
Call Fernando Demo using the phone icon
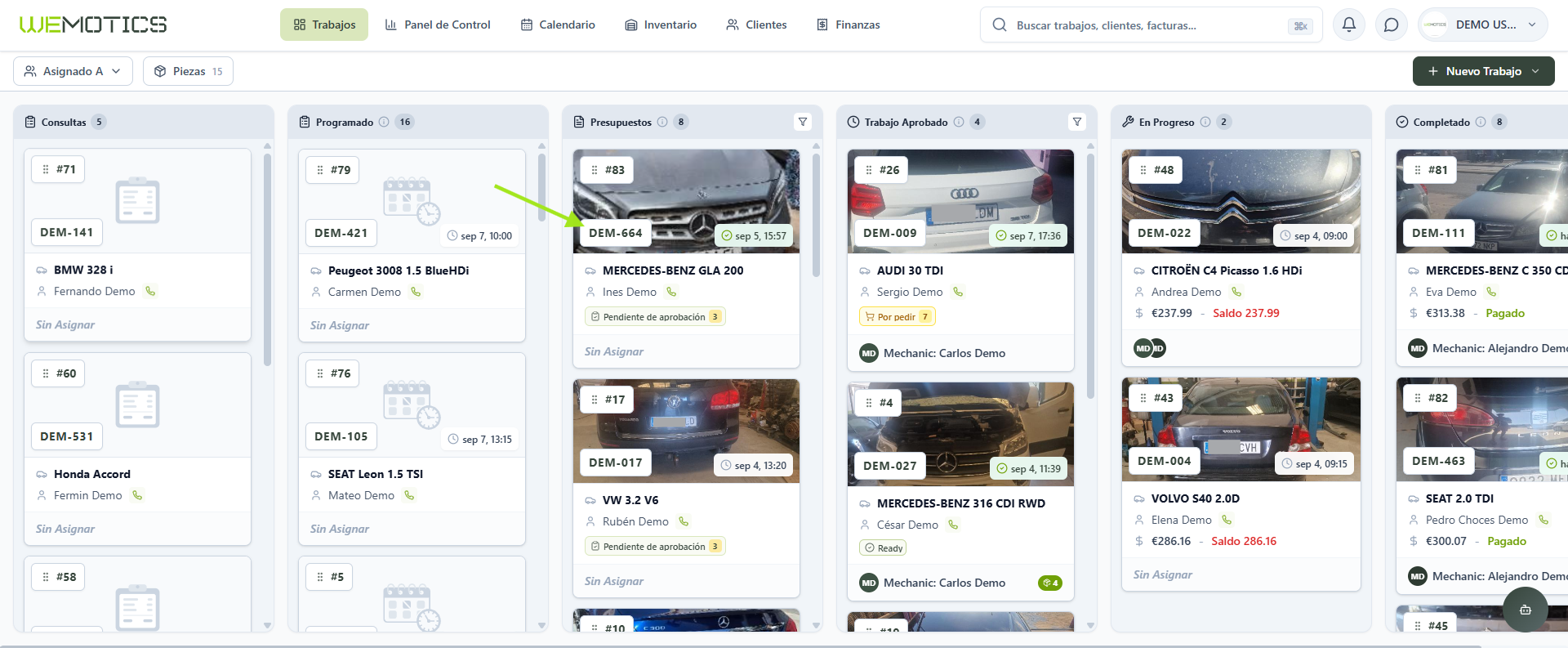point(150,291)
